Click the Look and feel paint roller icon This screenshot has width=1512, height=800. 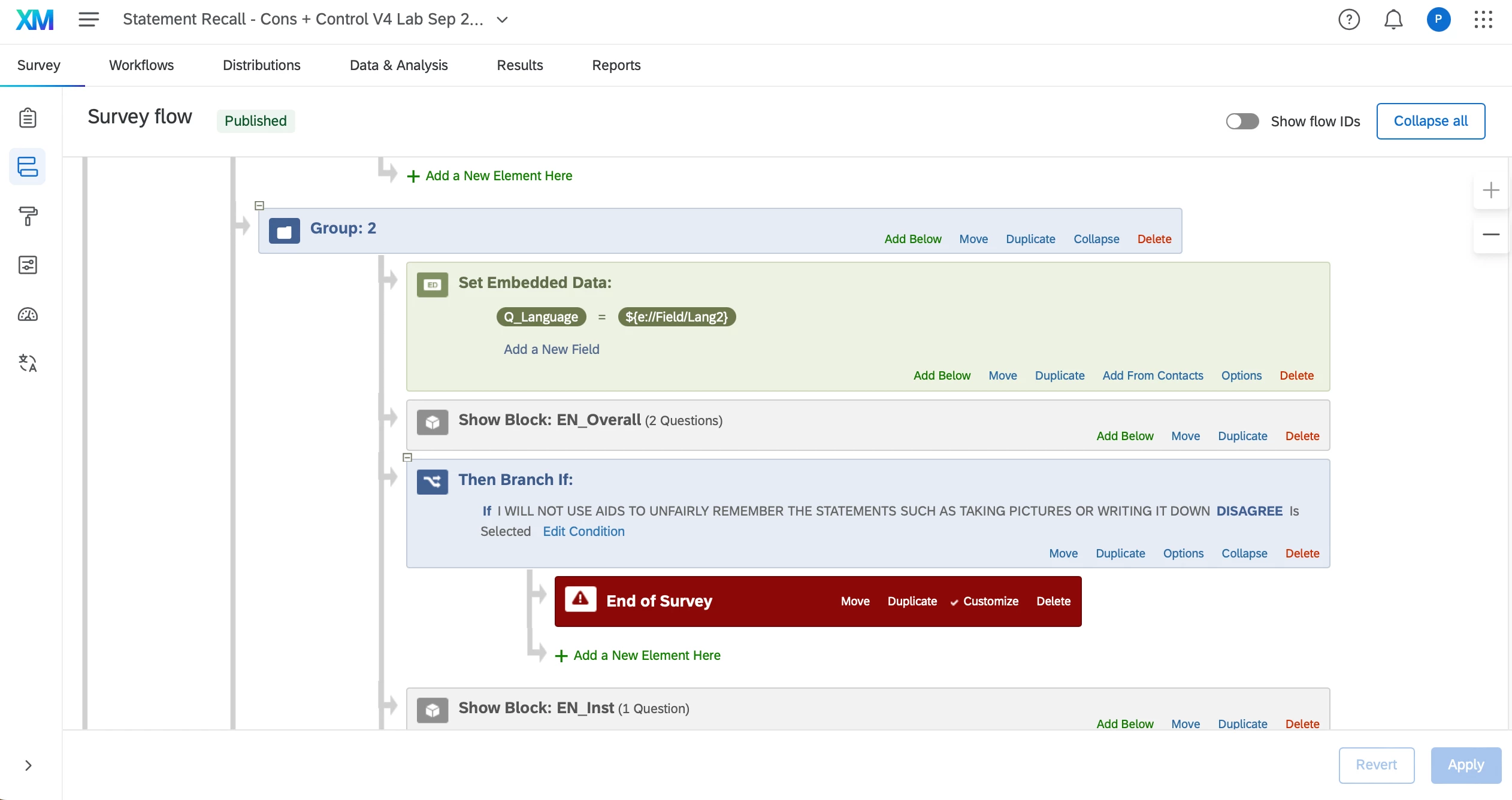(28, 216)
